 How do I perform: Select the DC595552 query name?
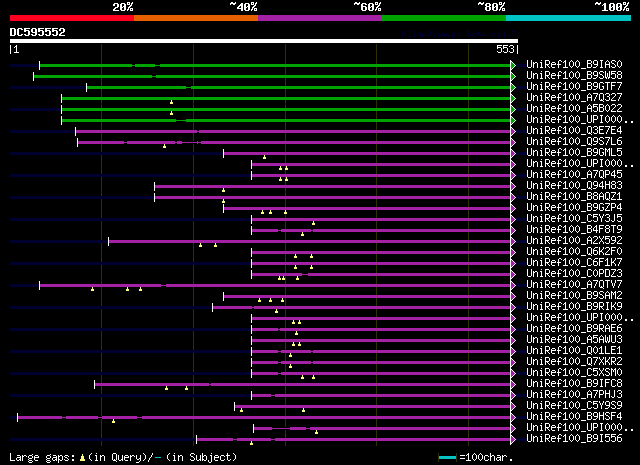pyautogui.click(x=38, y=32)
